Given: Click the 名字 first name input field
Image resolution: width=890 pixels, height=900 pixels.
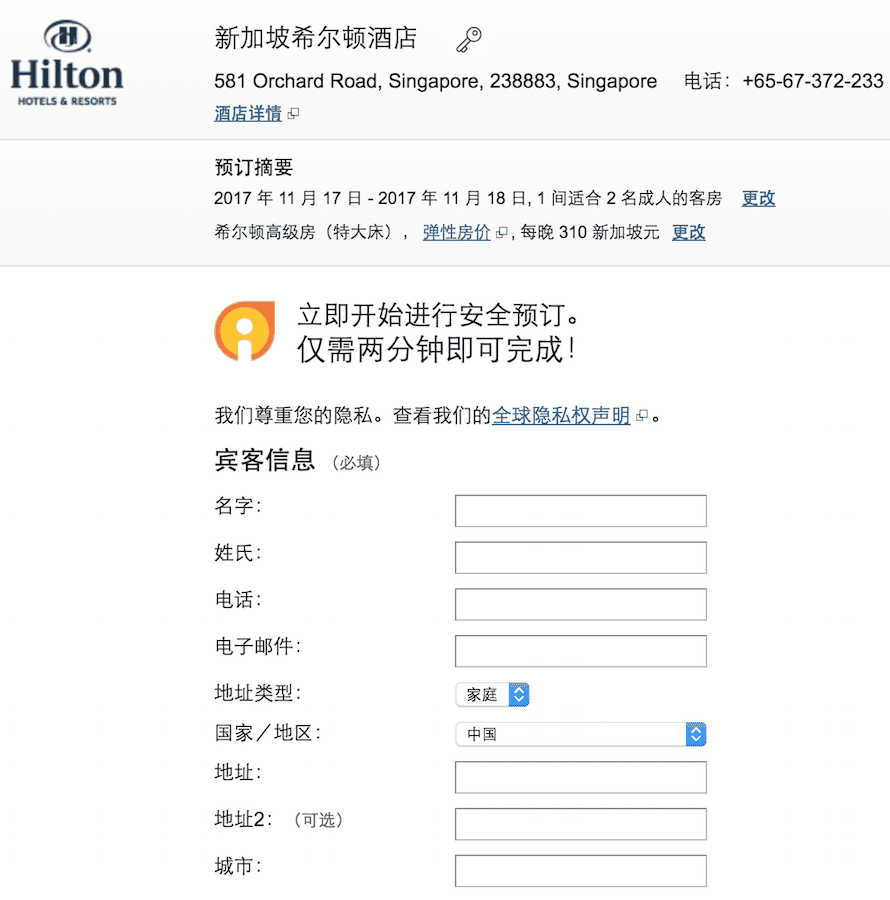Looking at the screenshot, I should 580,510.
